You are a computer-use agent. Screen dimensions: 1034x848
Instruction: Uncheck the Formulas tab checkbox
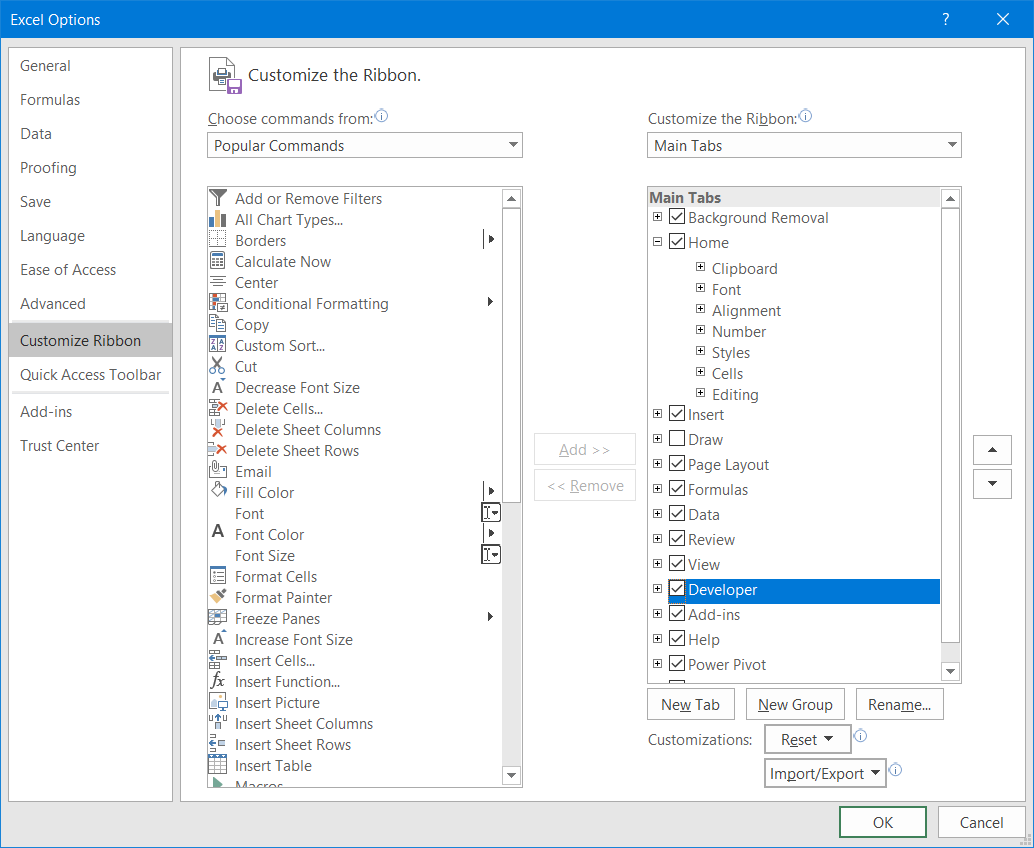click(677, 489)
